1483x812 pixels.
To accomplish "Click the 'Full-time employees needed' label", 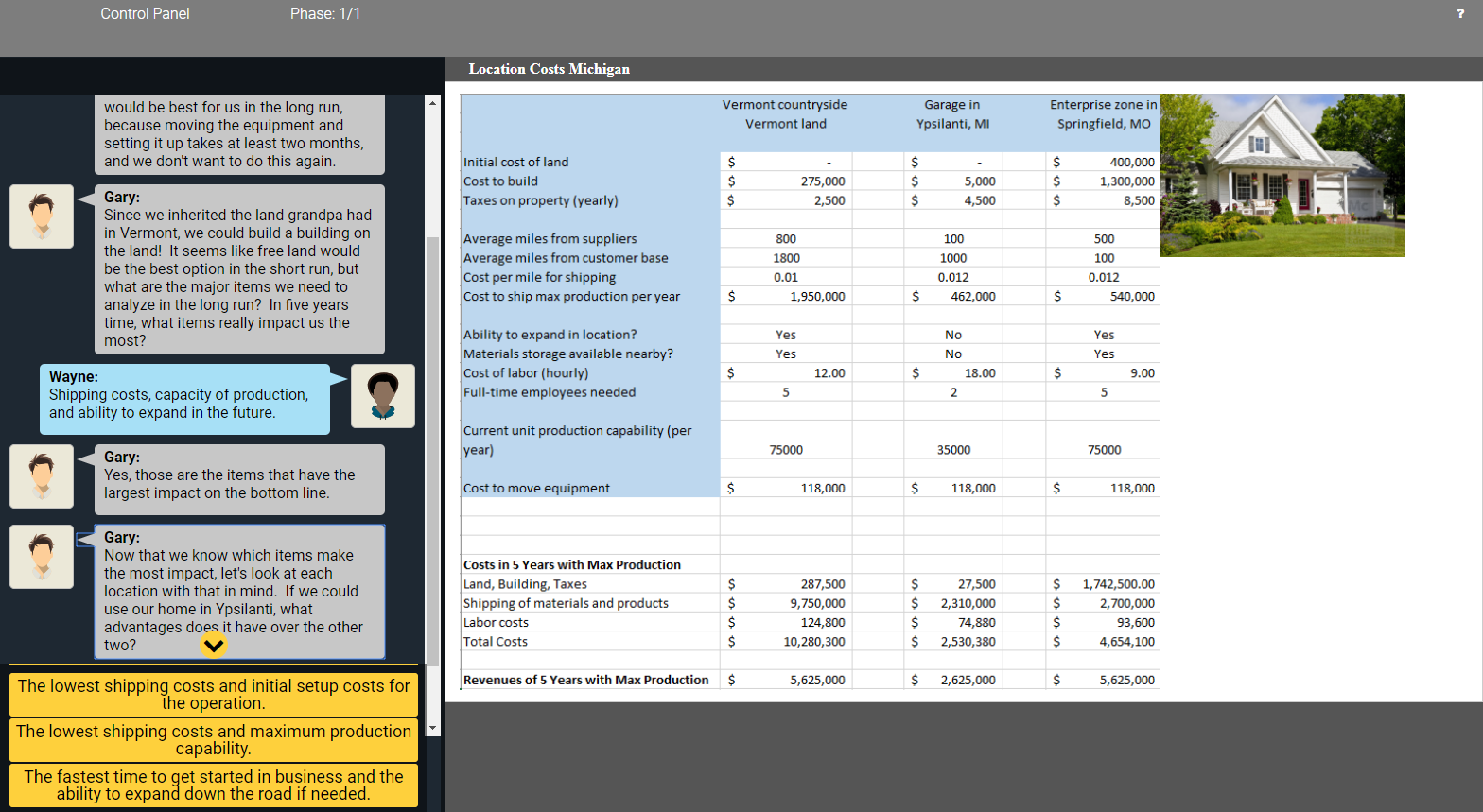I will point(550,392).
